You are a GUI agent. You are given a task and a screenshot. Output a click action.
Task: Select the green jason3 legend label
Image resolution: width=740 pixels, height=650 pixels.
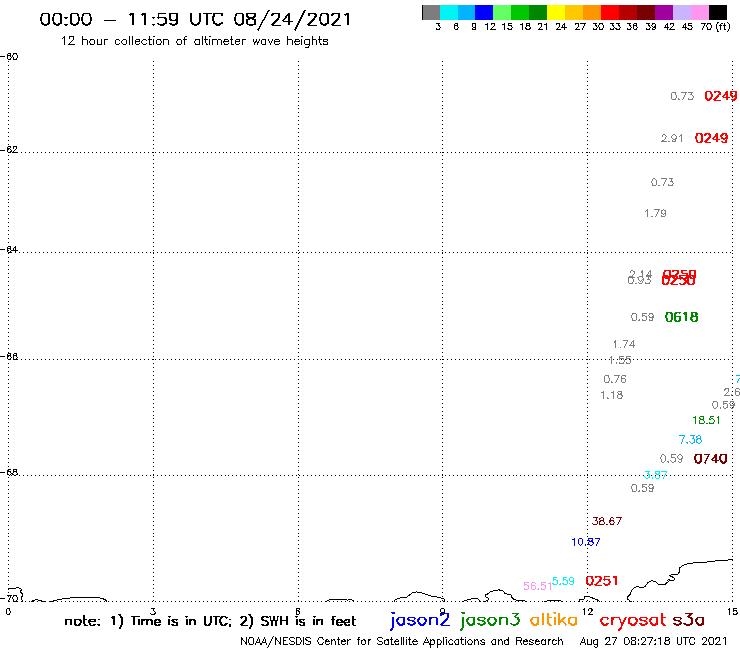click(x=490, y=620)
